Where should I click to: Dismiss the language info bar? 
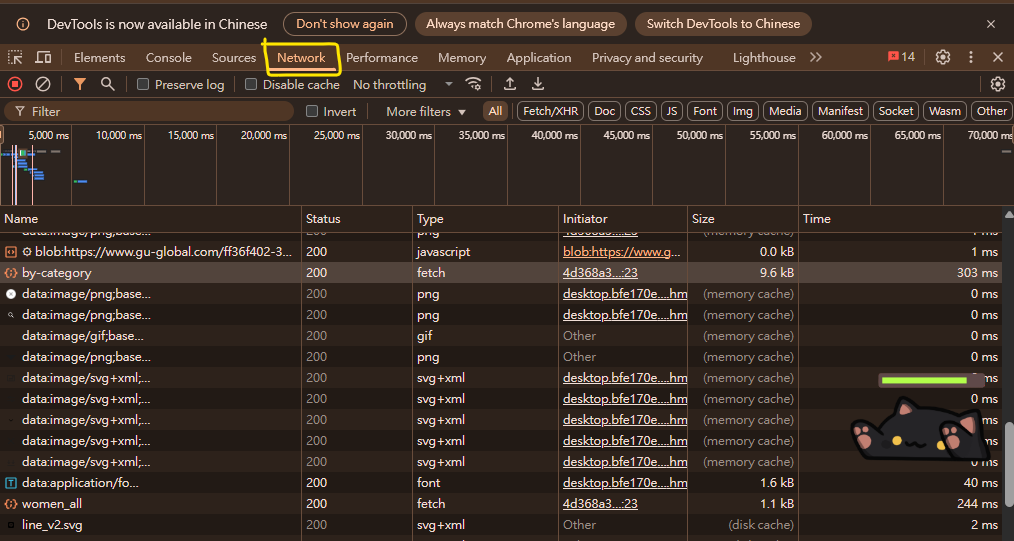(991, 24)
